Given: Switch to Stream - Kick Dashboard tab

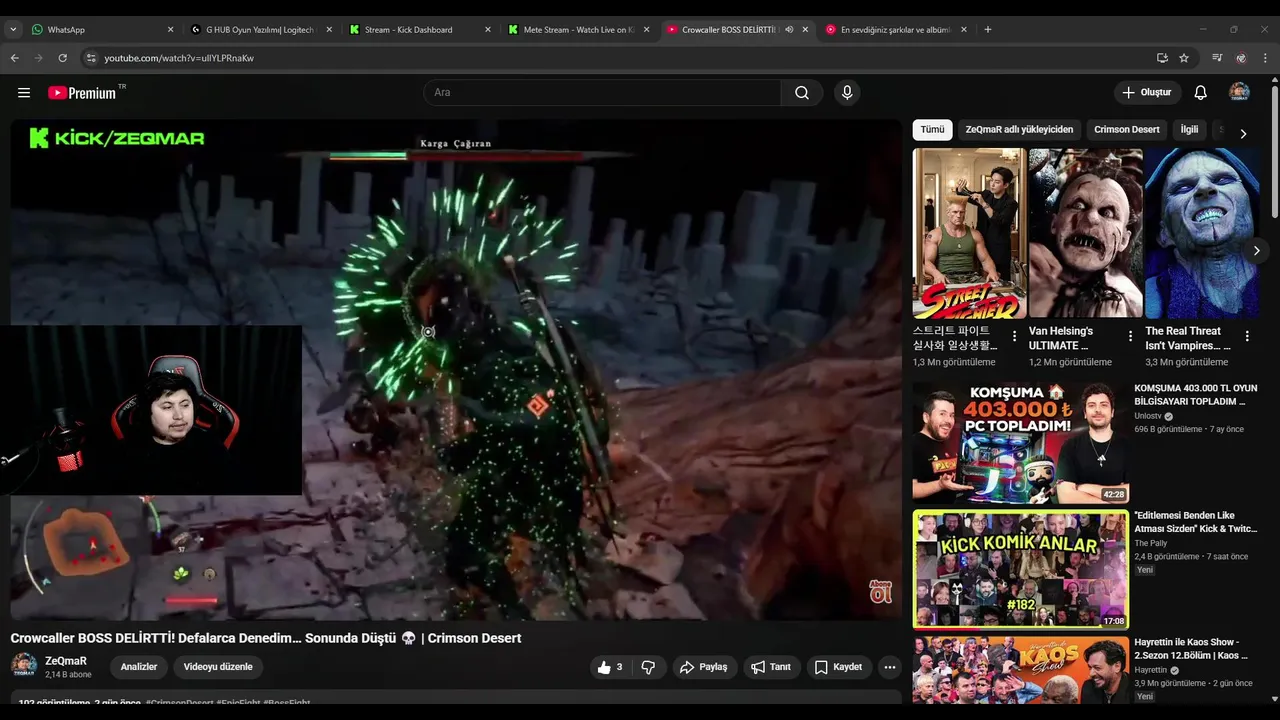Looking at the screenshot, I should [420, 30].
